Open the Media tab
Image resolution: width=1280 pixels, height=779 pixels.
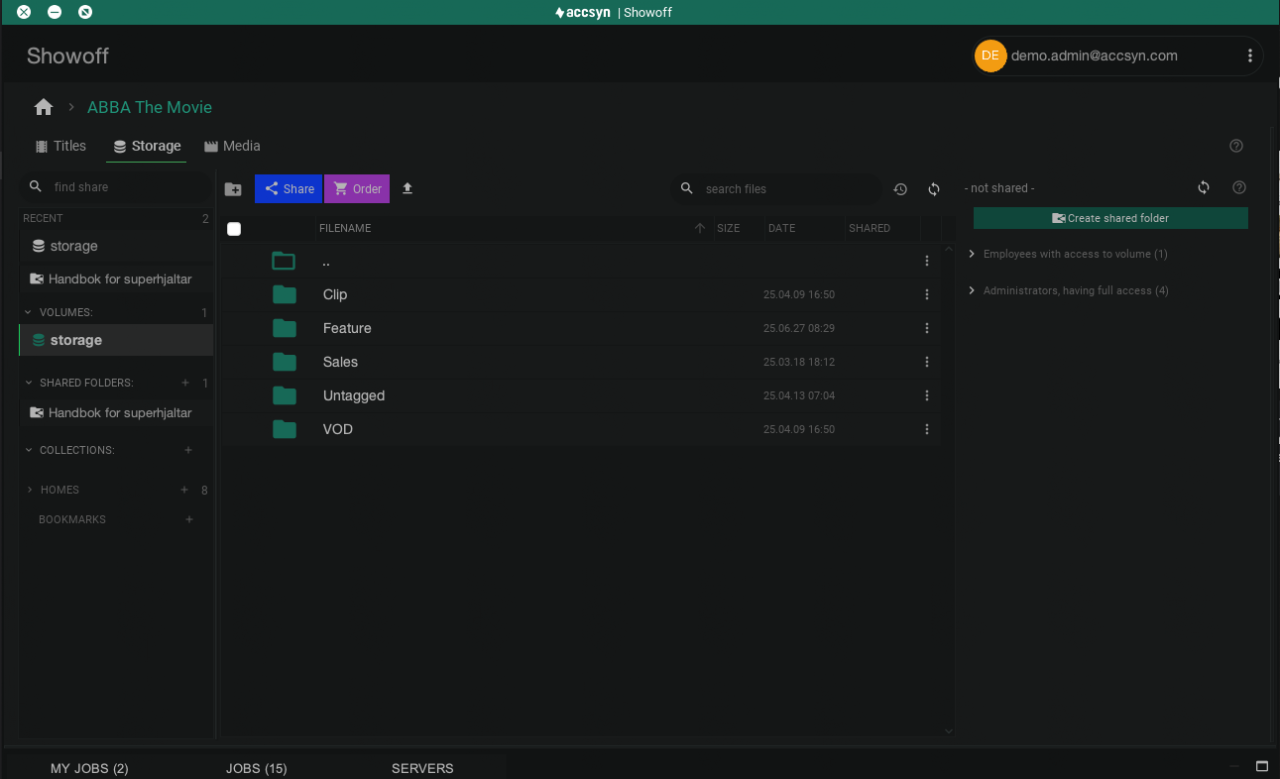coord(232,146)
